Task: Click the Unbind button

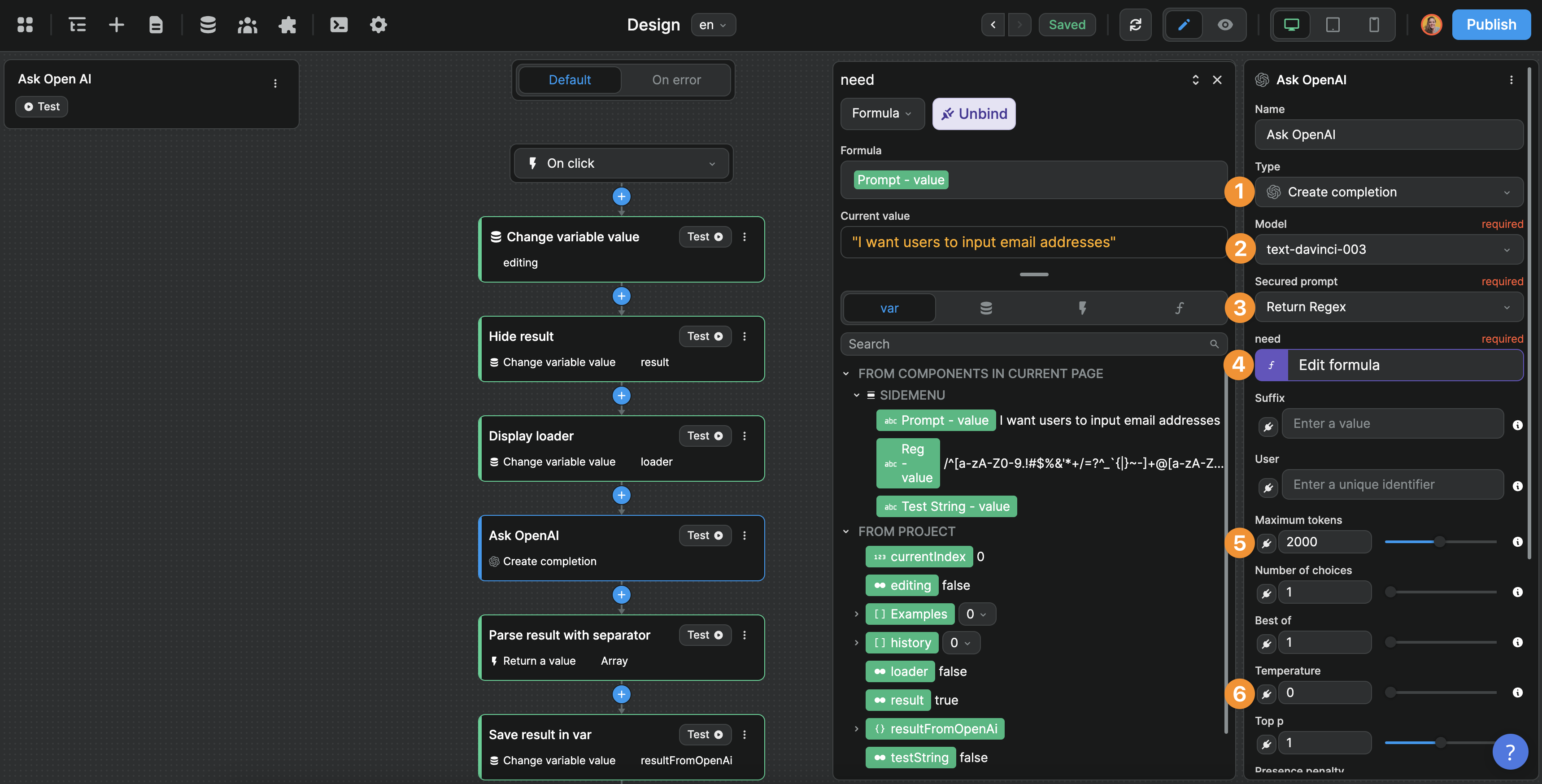Action: pos(973,113)
